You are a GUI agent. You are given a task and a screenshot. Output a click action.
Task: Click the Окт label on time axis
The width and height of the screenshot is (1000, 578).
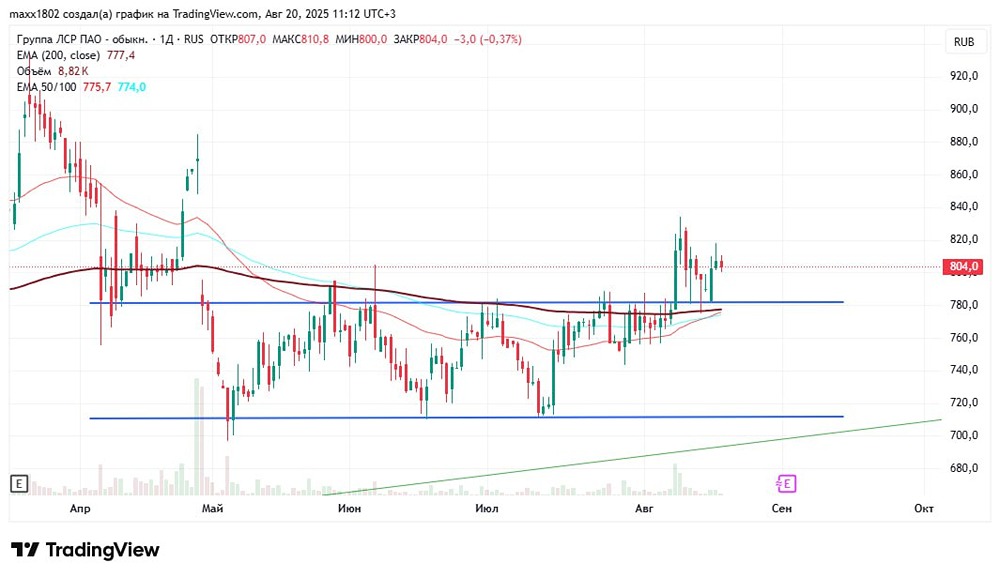pos(923,508)
